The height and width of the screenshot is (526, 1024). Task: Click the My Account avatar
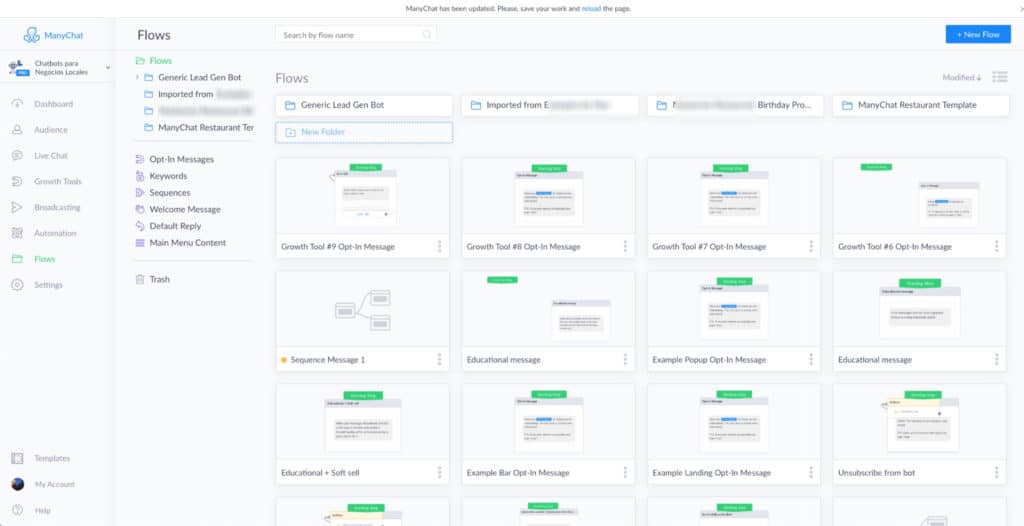(x=18, y=484)
